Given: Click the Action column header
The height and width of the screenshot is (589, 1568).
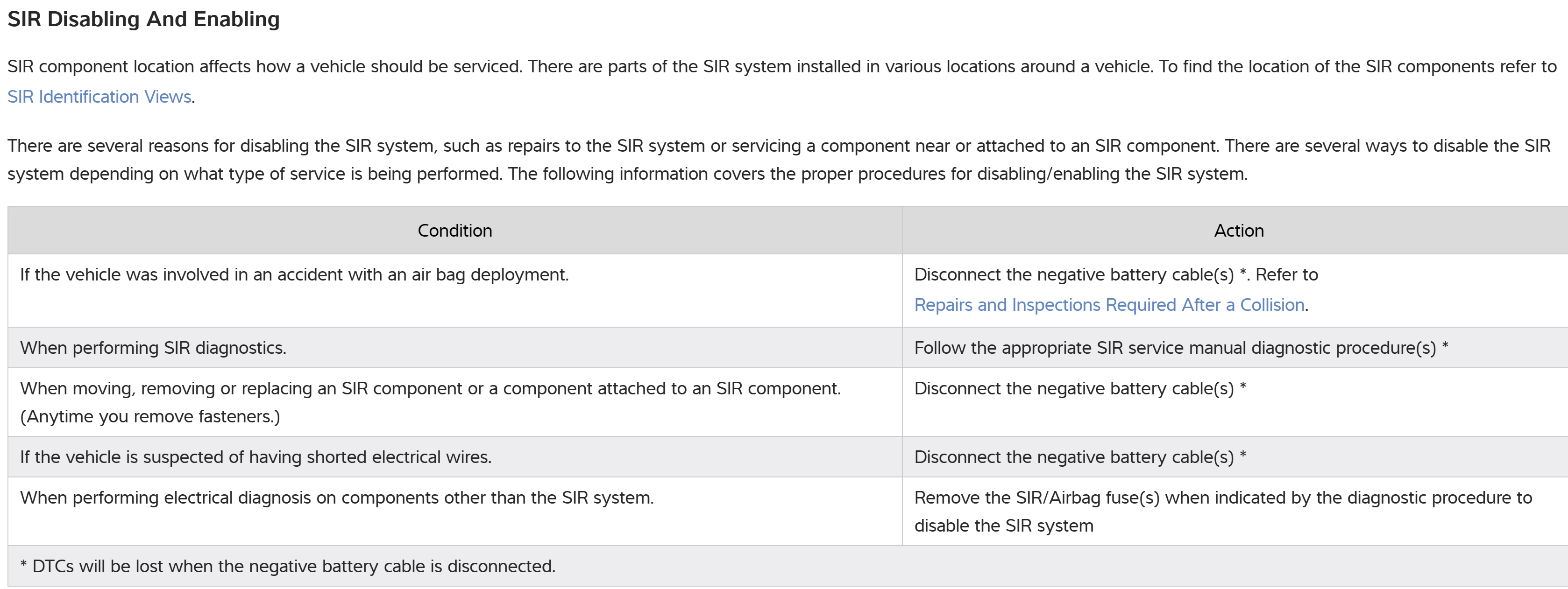Looking at the screenshot, I should tap(1238, 231).
